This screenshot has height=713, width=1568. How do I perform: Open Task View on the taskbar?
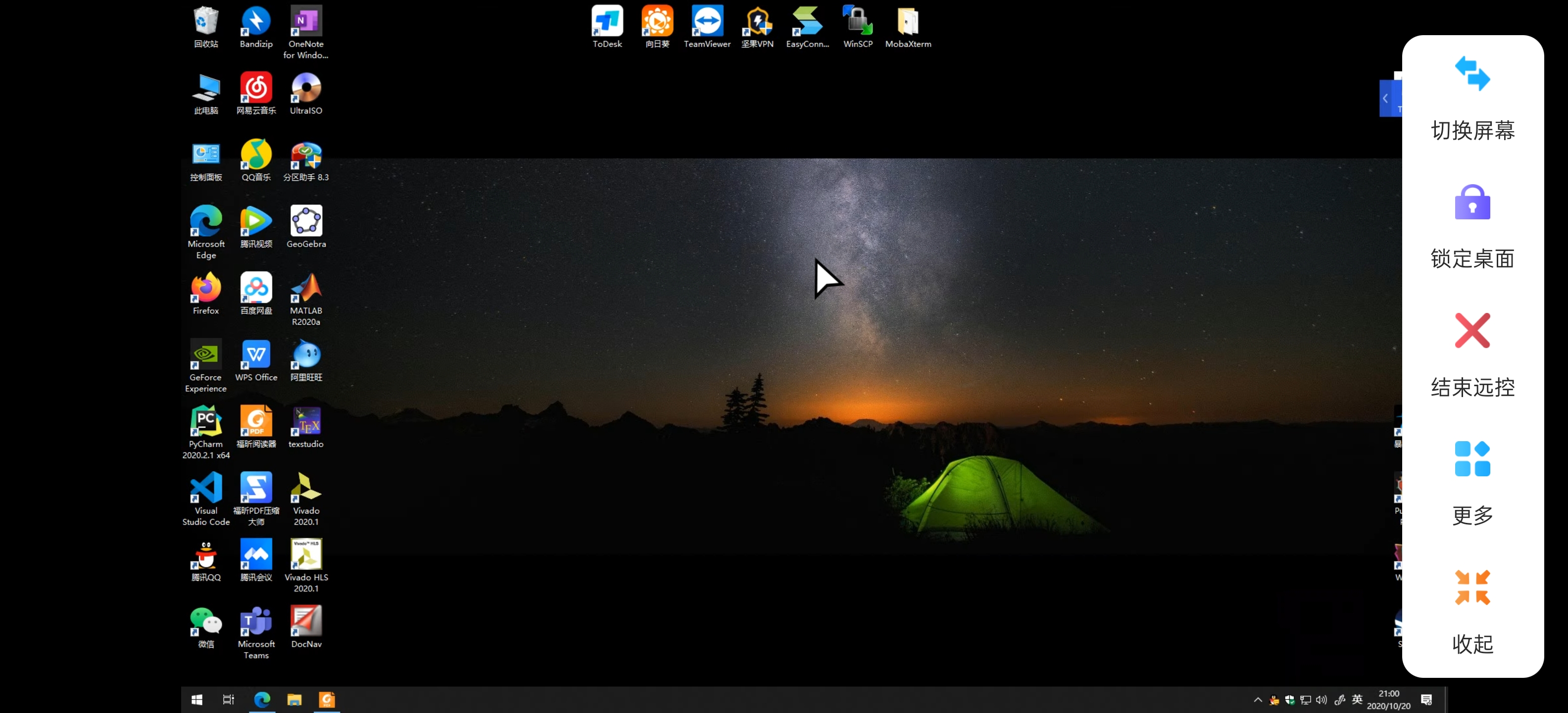click(x=228, y=700)
